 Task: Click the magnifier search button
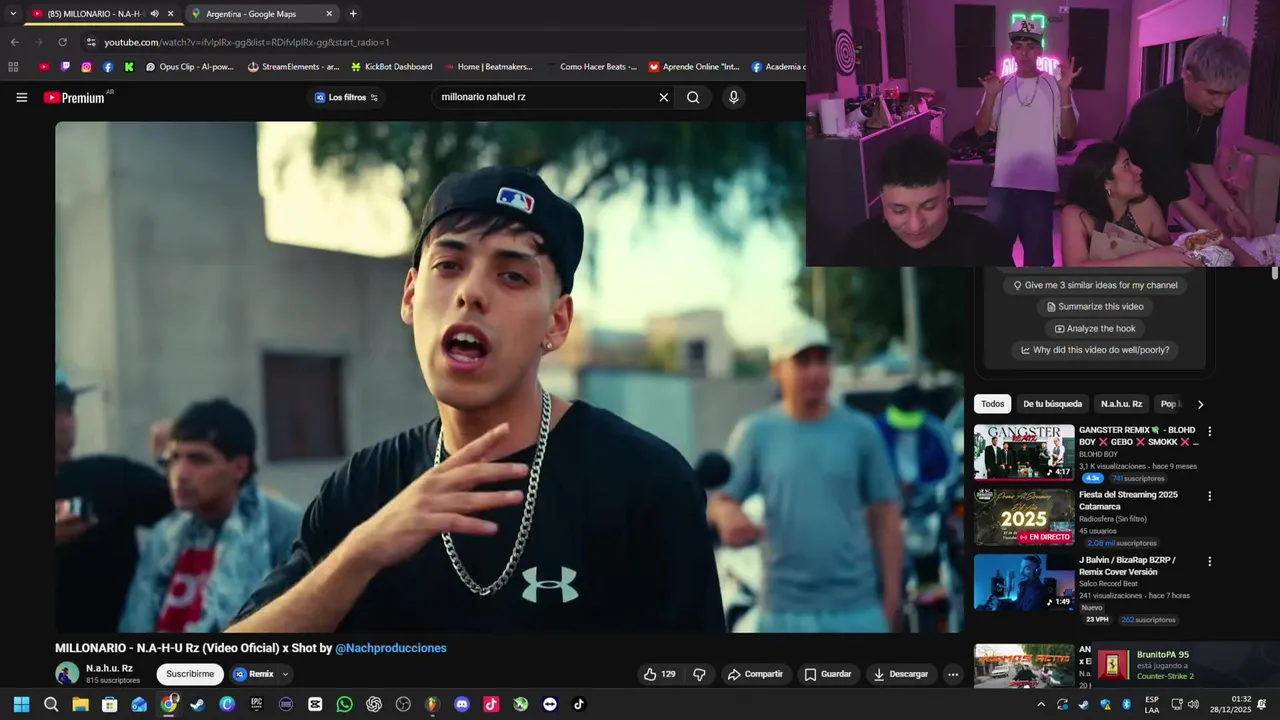click(693, 97)
